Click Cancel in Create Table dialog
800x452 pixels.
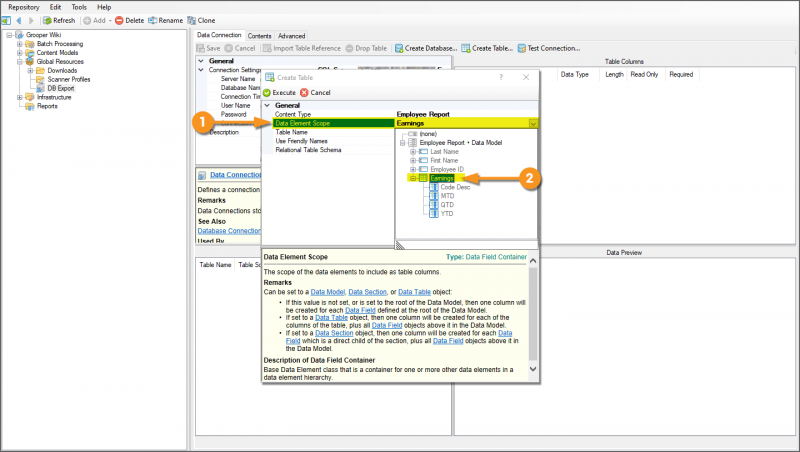(315, 92)
